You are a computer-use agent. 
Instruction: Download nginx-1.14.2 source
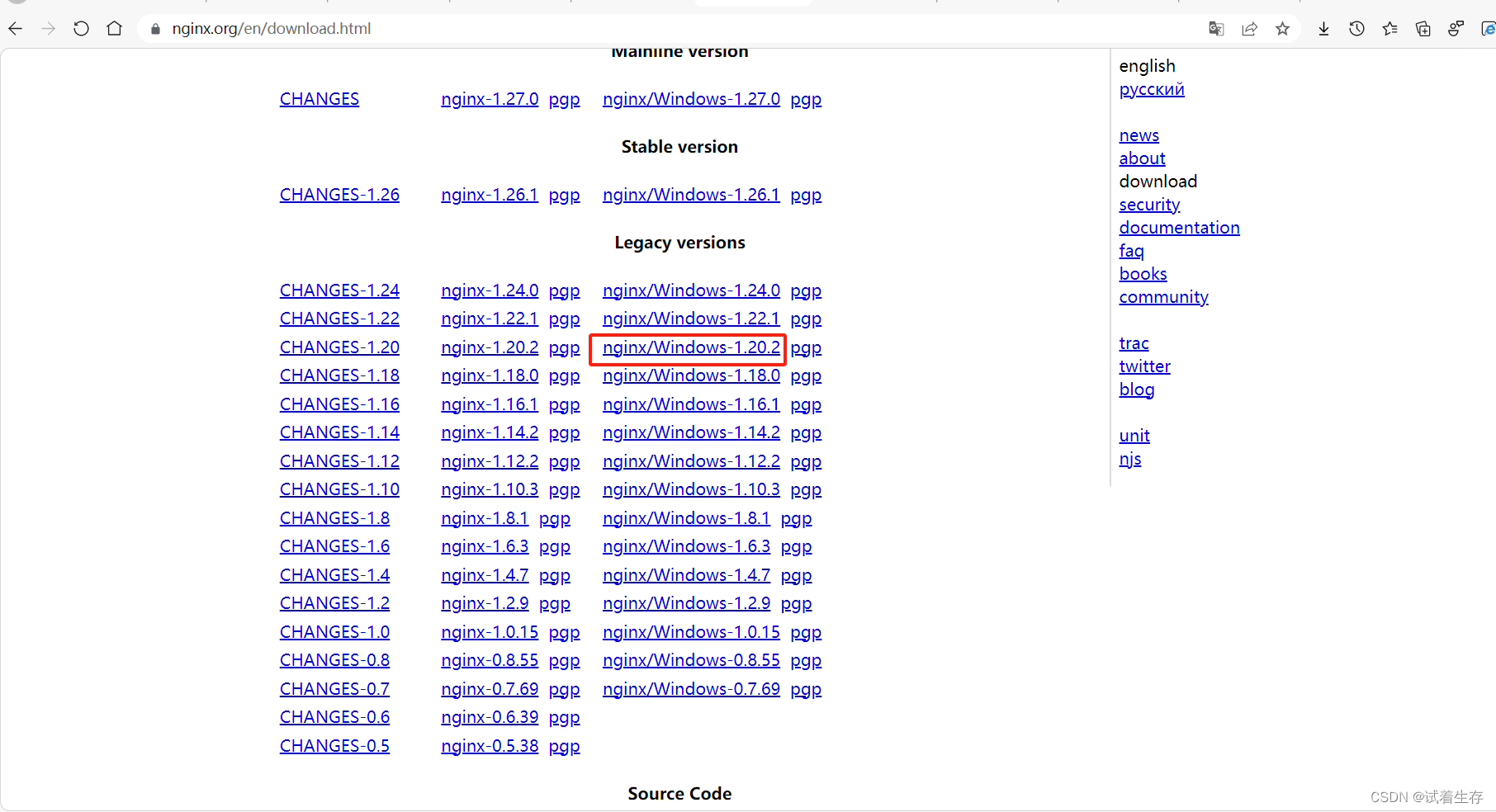tap(490, 432)
